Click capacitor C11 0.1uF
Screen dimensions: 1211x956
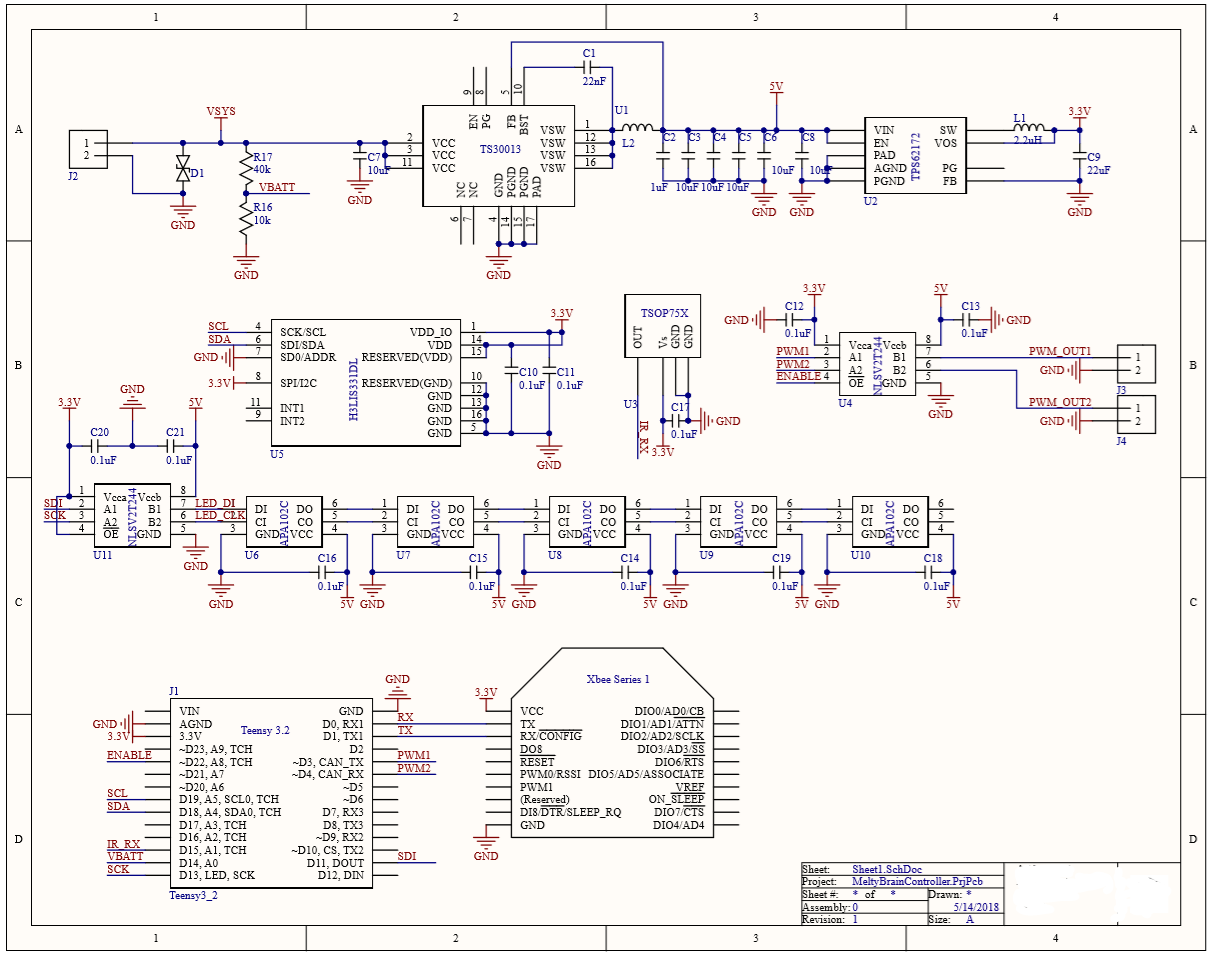click(548, 371)
